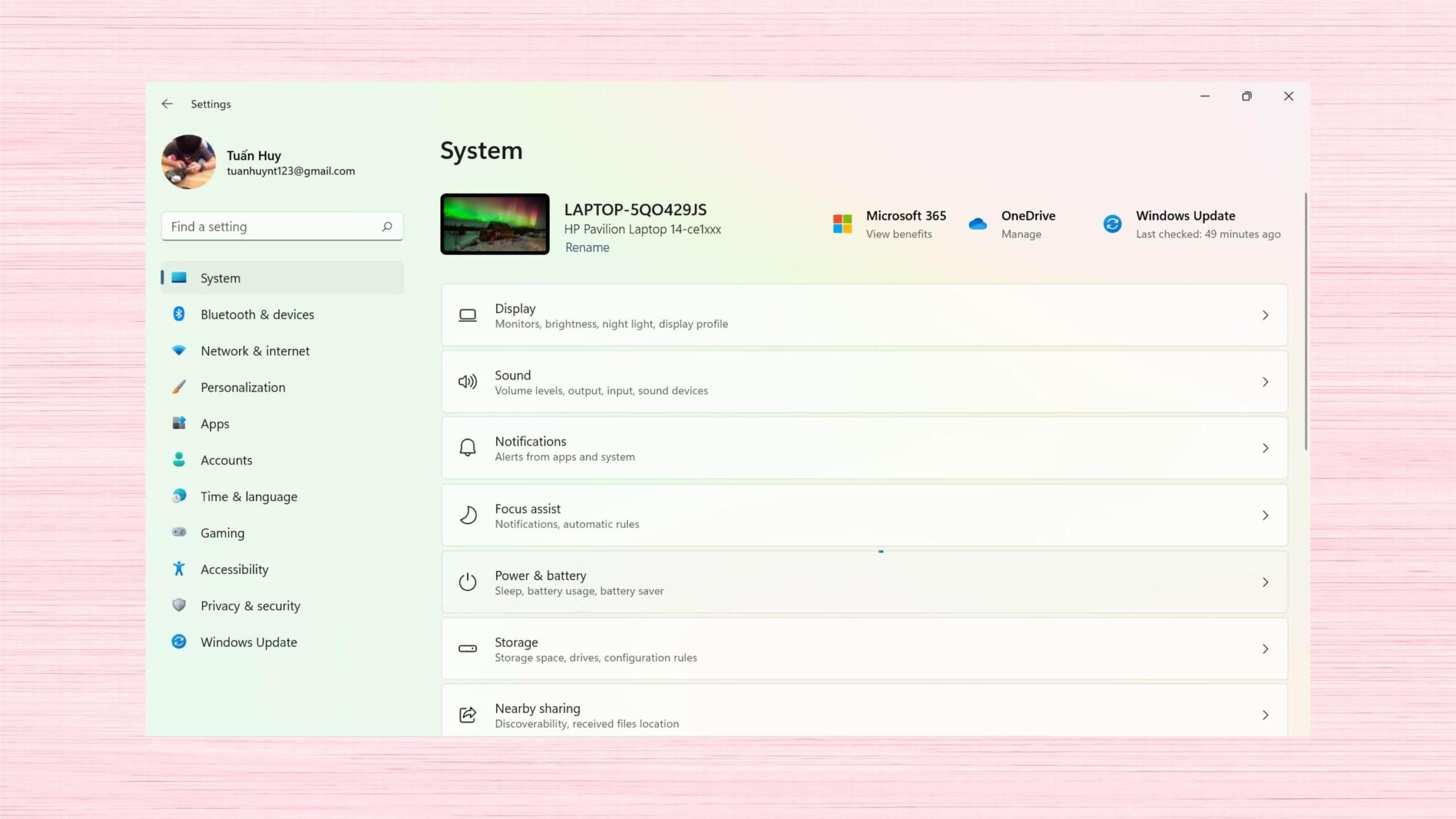Viewport: 1456px width, 819px height.
Task: Click Manage OneDrive button
Action: pyautogui.click(x=1021, y=233)
